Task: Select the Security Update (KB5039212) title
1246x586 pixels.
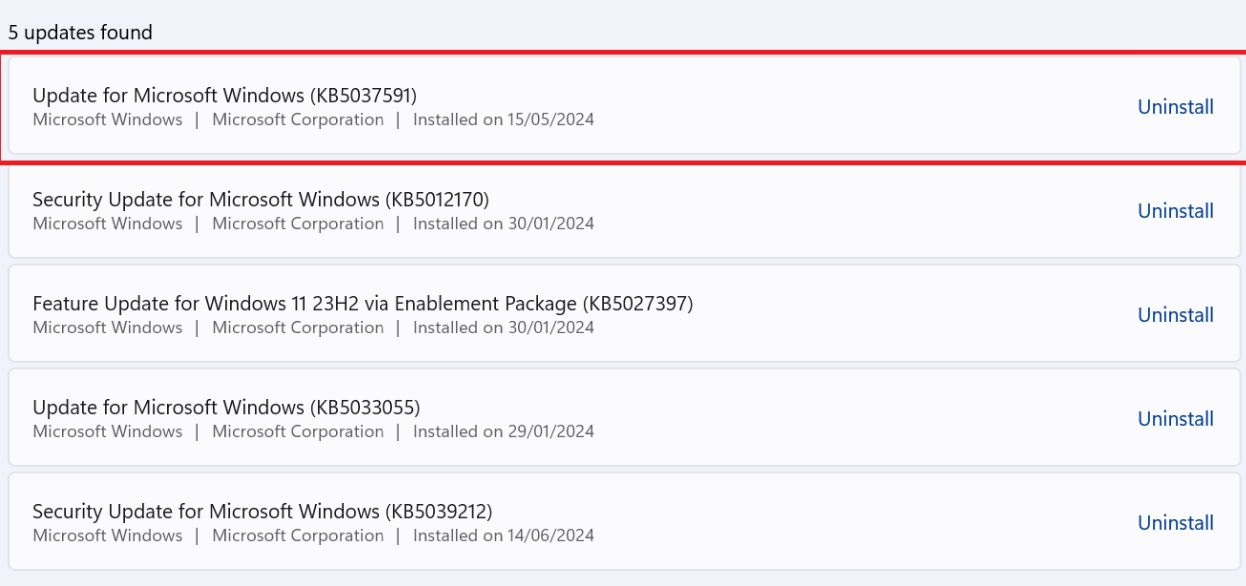Action: point(262,511)
